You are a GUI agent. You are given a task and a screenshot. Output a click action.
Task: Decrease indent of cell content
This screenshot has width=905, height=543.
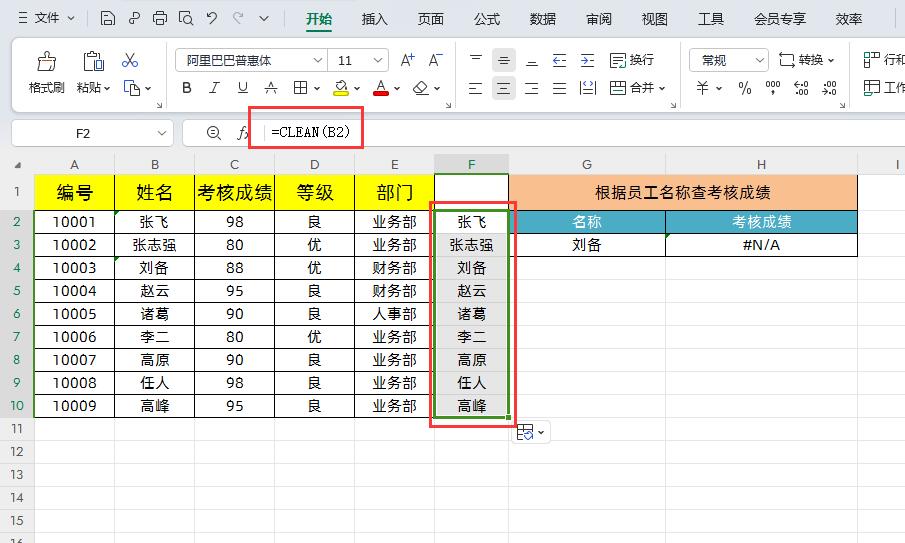pos(559,60)
